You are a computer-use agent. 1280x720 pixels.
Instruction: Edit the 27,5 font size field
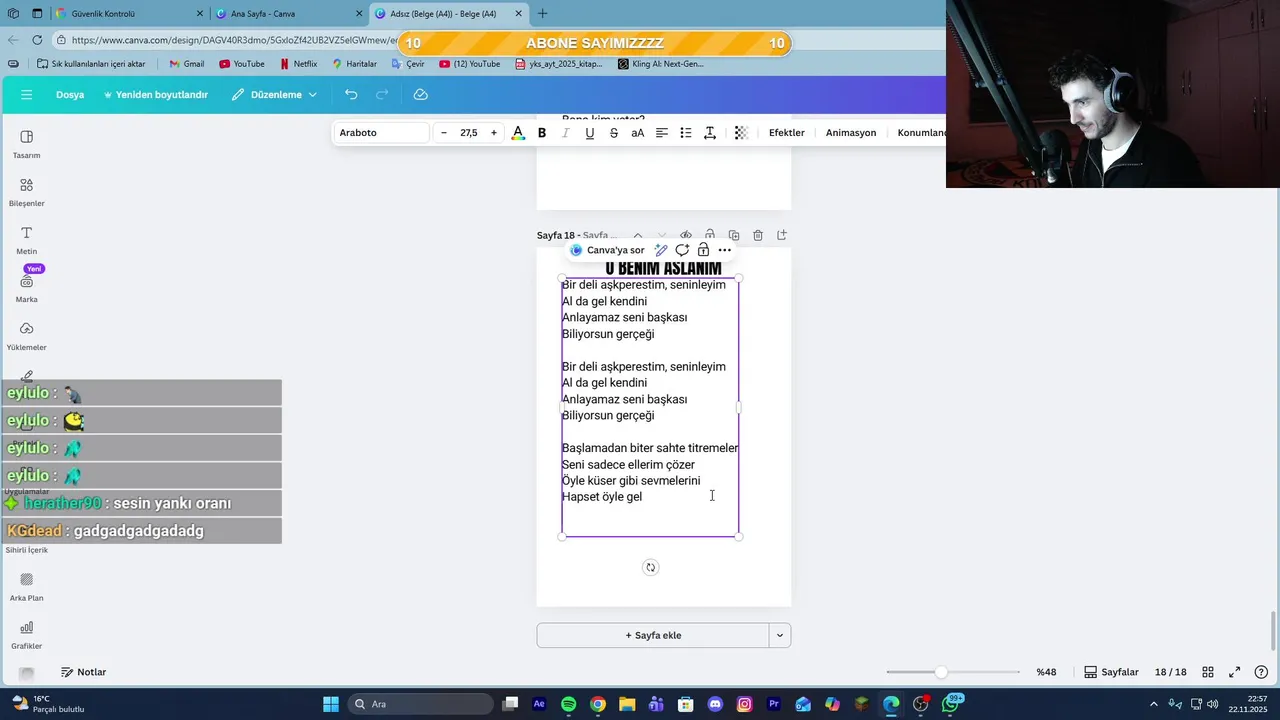click(x=469, y=133)
